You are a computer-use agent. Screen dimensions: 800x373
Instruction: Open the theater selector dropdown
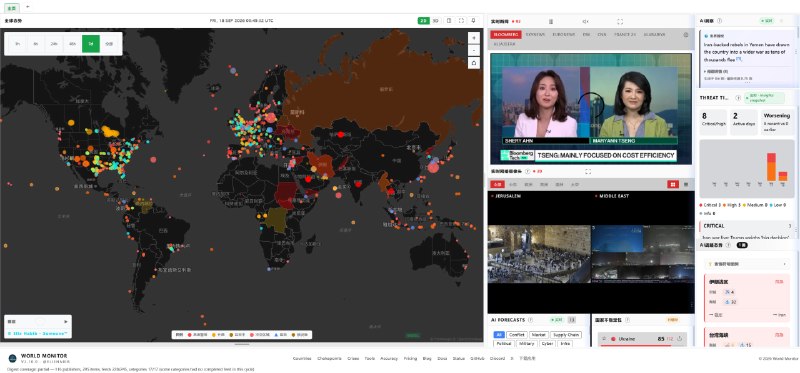(x=746, y=264)
